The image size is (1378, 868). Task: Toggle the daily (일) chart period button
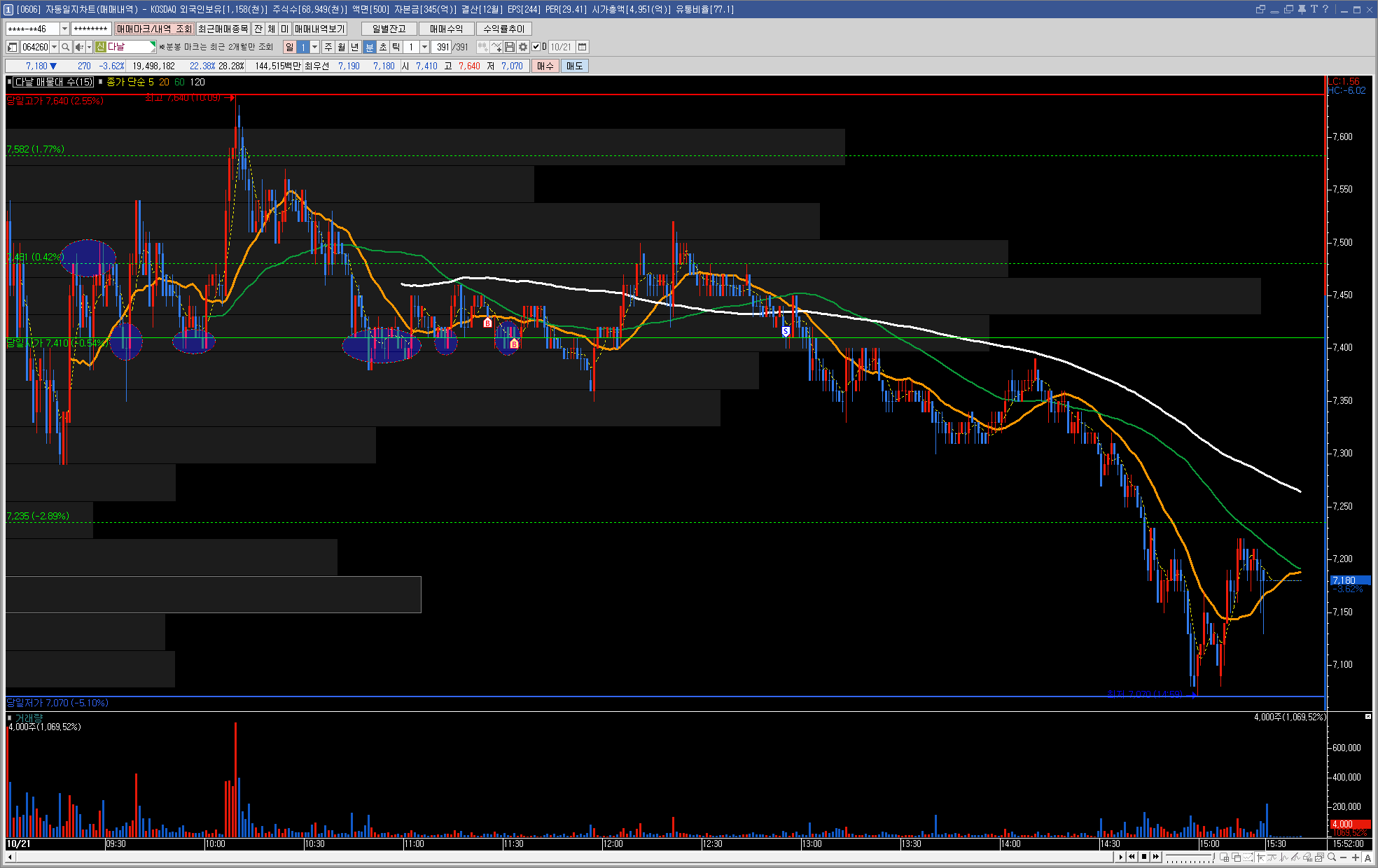[289, 47]
